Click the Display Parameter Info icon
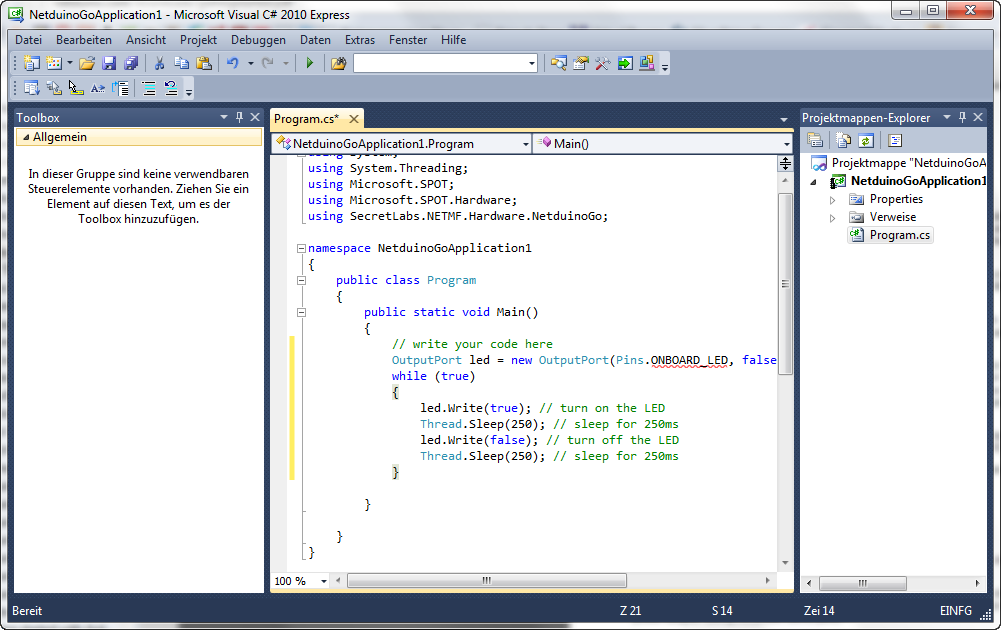The height and width of the screenshot is (630, 1001). [x=54, y=88]
